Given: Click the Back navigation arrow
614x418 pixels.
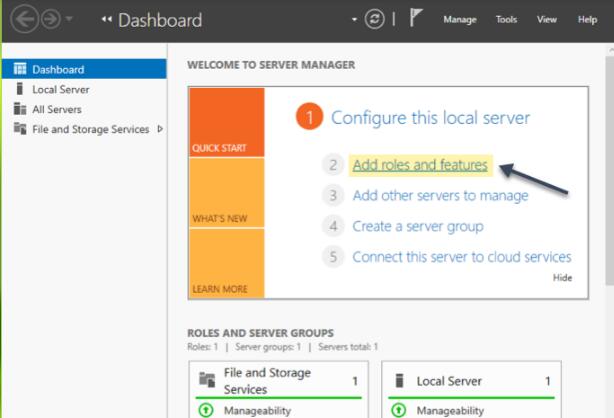Looking at the screenshot, I should [x=24, y=19].
